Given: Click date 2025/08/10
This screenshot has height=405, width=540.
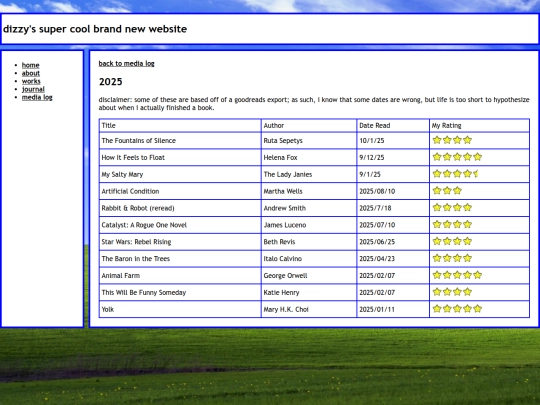Looking at the screenshot, I should point(377,191).
